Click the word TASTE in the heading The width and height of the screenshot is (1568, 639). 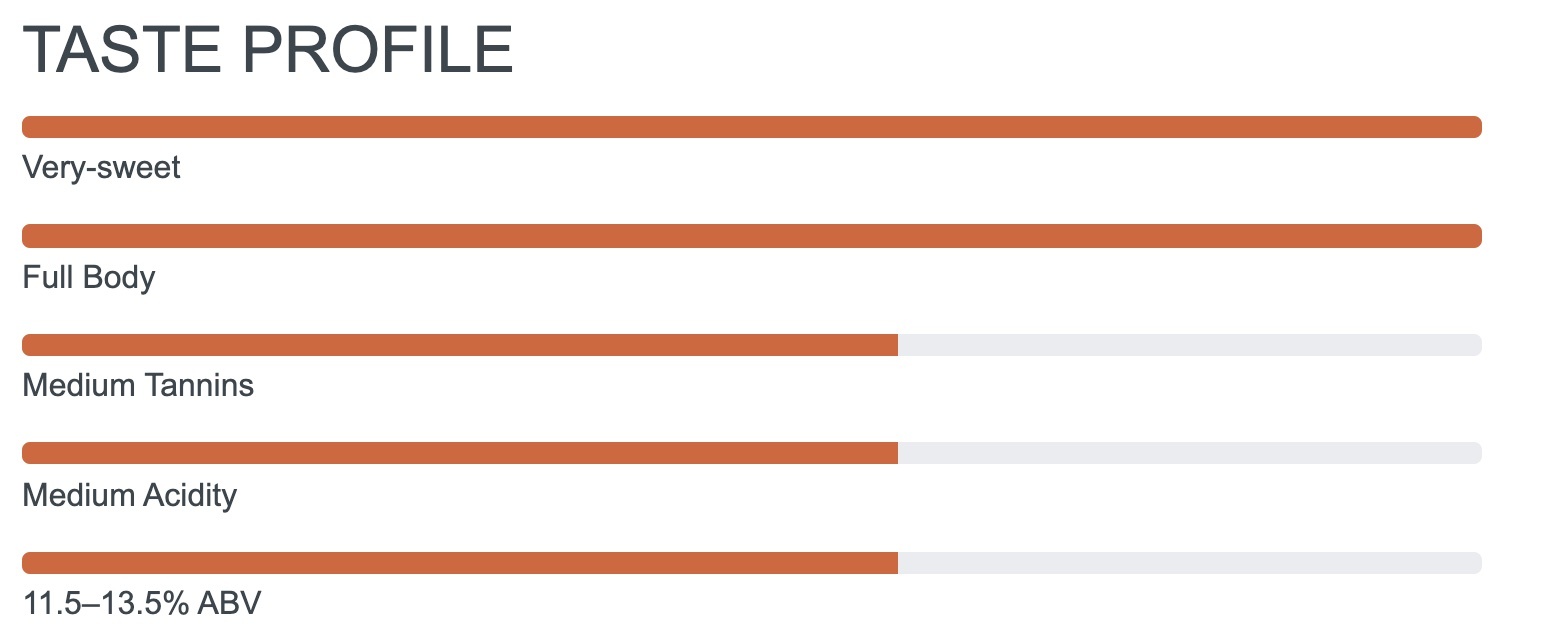click(120, 49)
